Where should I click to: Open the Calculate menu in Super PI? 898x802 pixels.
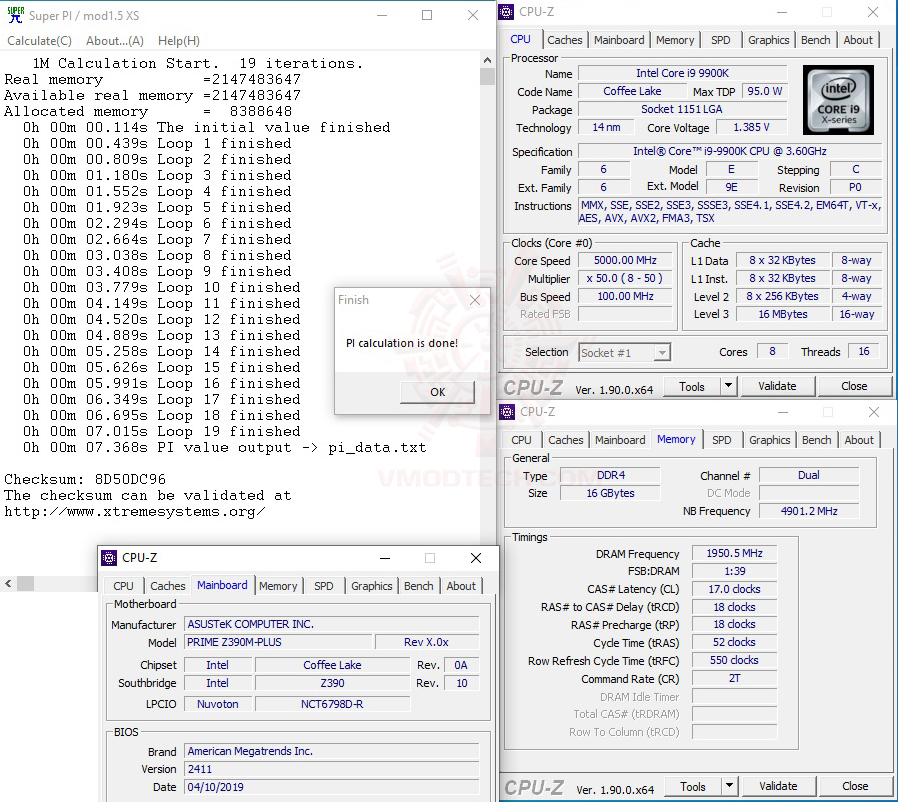click(39, 40)
